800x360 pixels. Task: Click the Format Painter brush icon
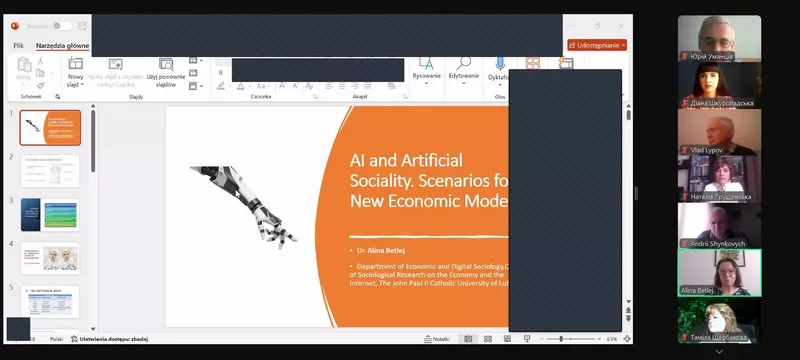40,86
